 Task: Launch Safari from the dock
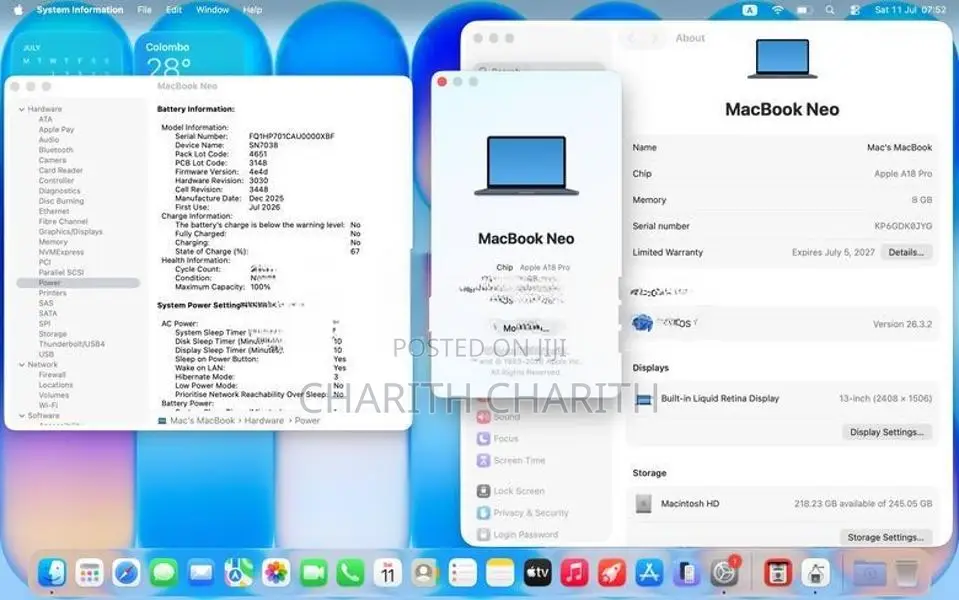coord(127,573)
